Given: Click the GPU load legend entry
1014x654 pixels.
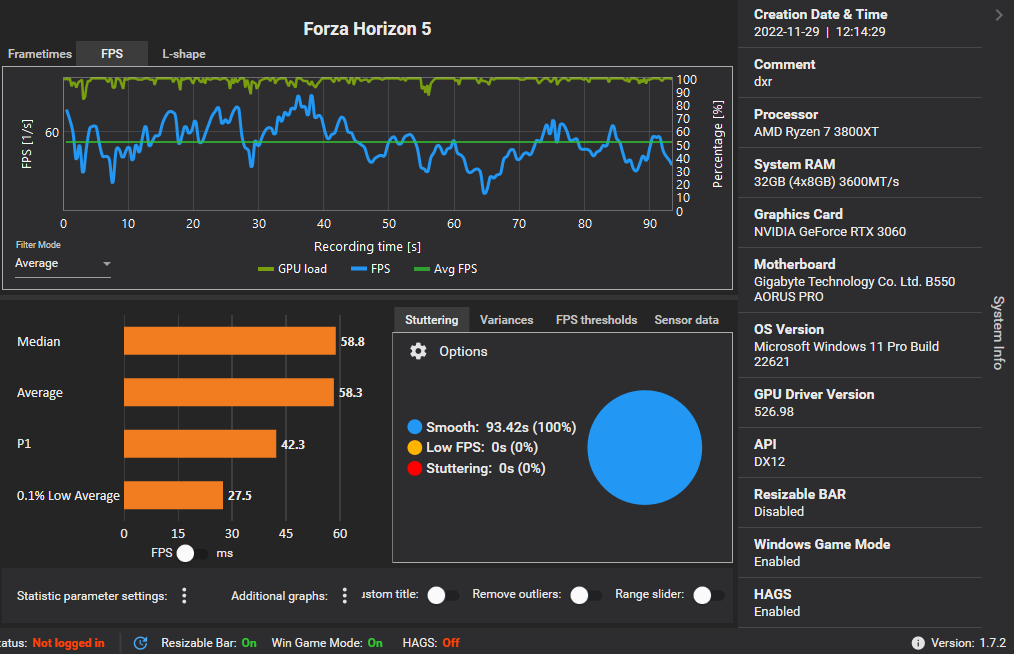Looking at the screenshot, I should click(x=292, y=269).
